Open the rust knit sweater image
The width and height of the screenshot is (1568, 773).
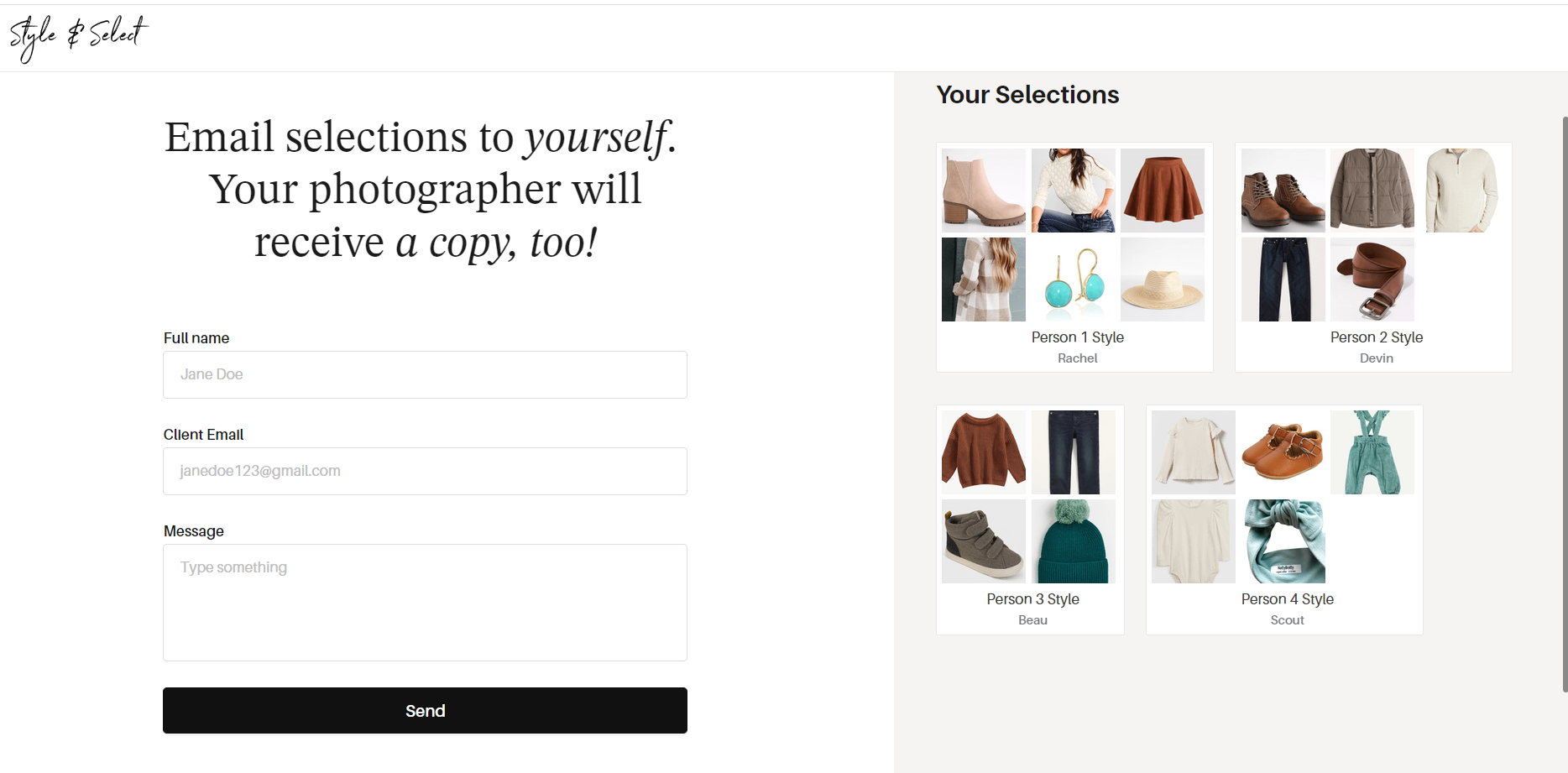(x=984, y=452)
